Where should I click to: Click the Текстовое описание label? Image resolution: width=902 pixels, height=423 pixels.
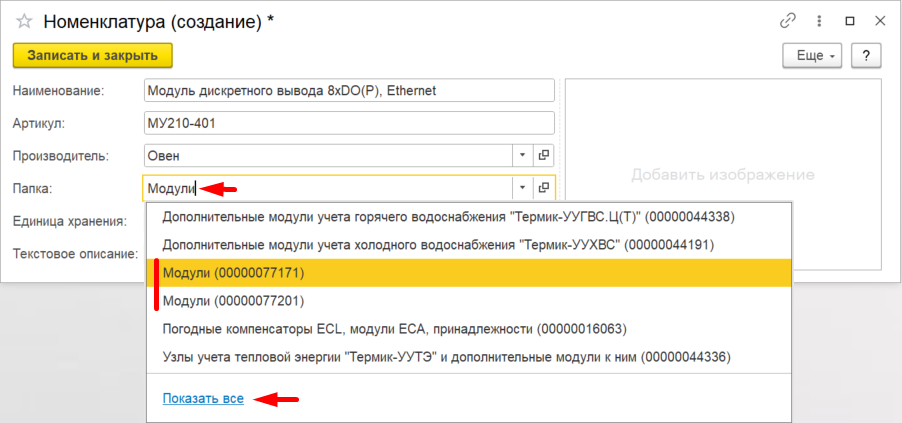[x=75, y=253]
